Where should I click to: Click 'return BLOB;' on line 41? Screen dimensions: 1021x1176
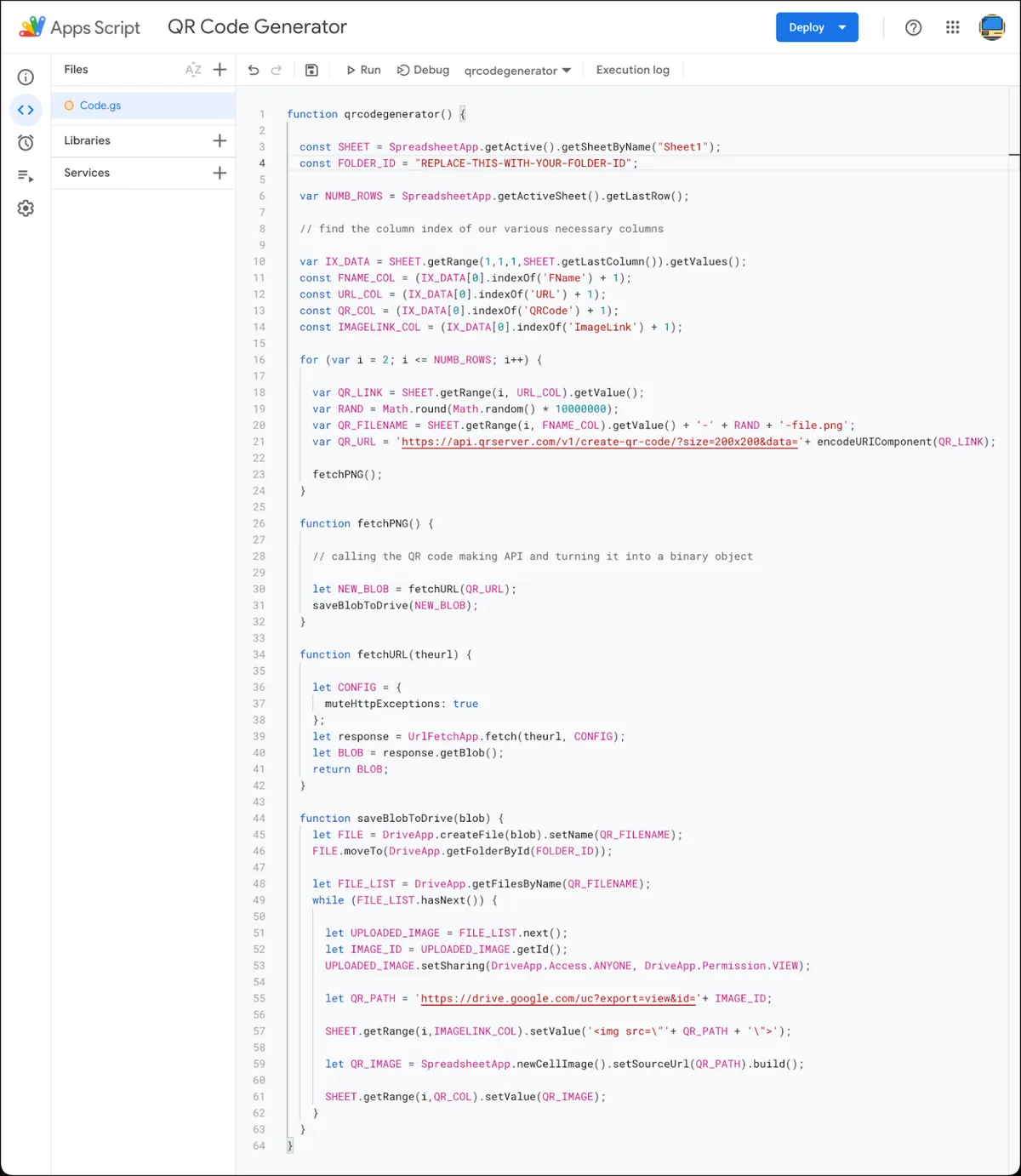(x=351, y=769)
